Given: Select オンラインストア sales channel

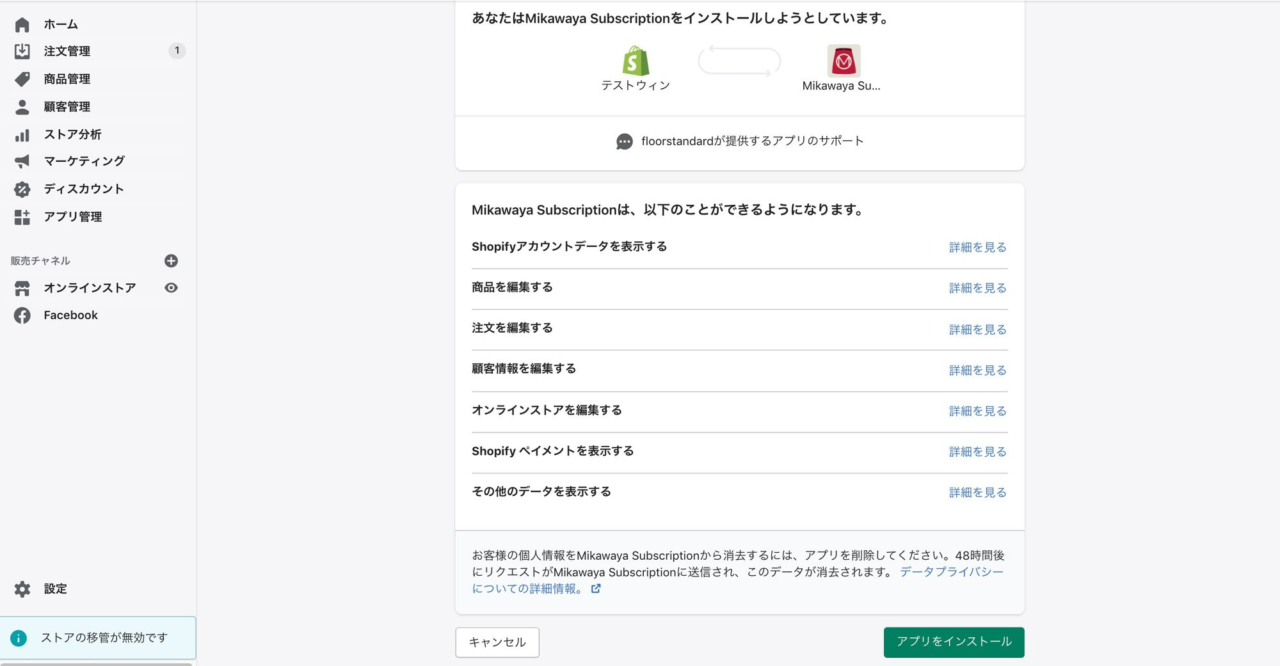Looking at the screenshot, I should click(90, 288).
